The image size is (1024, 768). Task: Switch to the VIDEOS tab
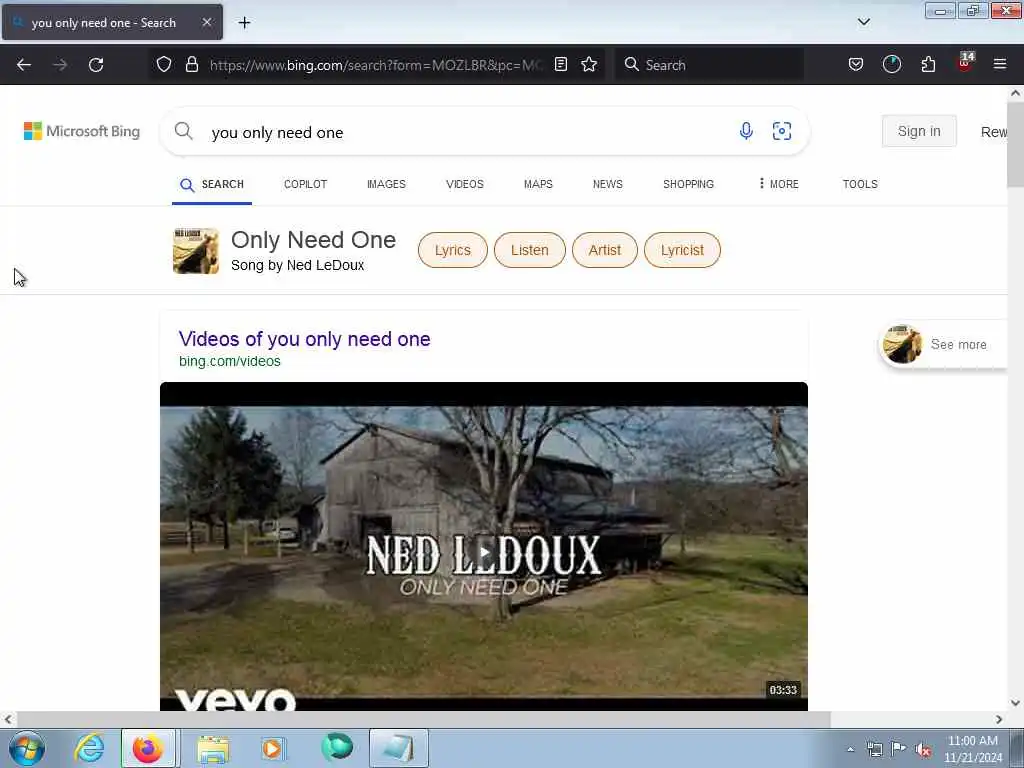tap(464, 184)
